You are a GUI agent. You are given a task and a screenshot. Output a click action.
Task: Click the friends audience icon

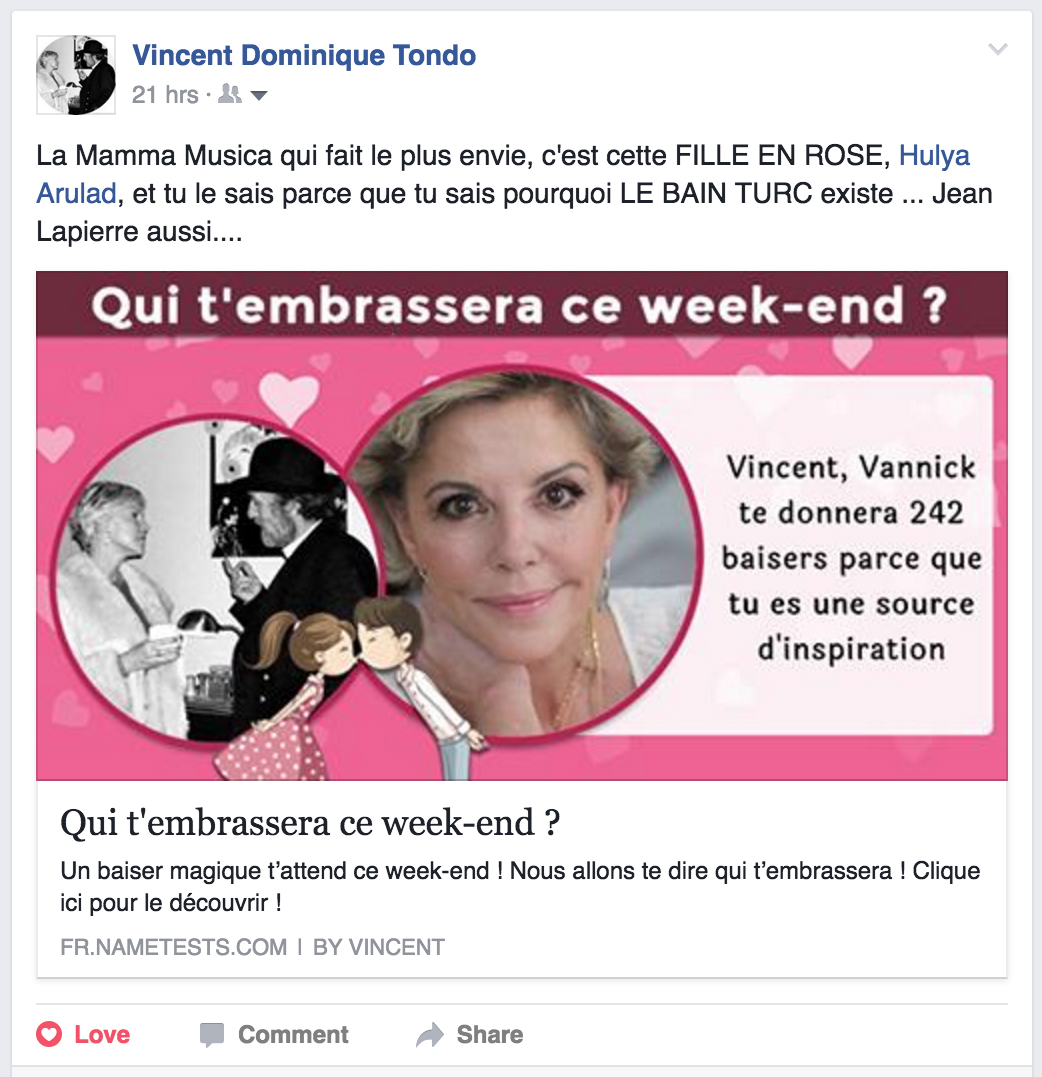click(229, 94)
